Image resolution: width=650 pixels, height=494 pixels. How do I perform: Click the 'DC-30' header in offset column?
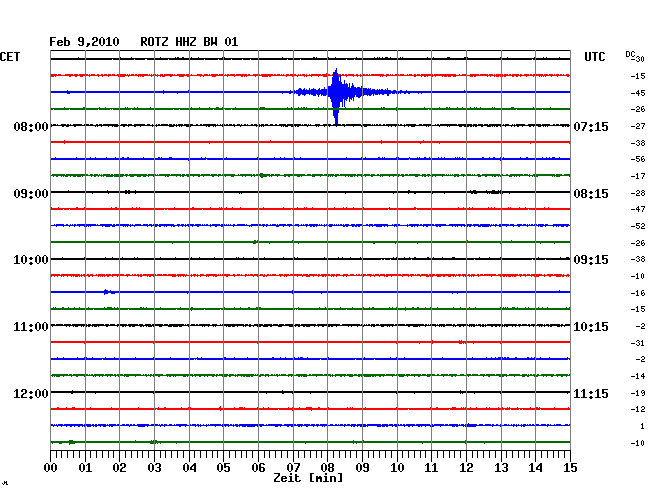(635, 56)
